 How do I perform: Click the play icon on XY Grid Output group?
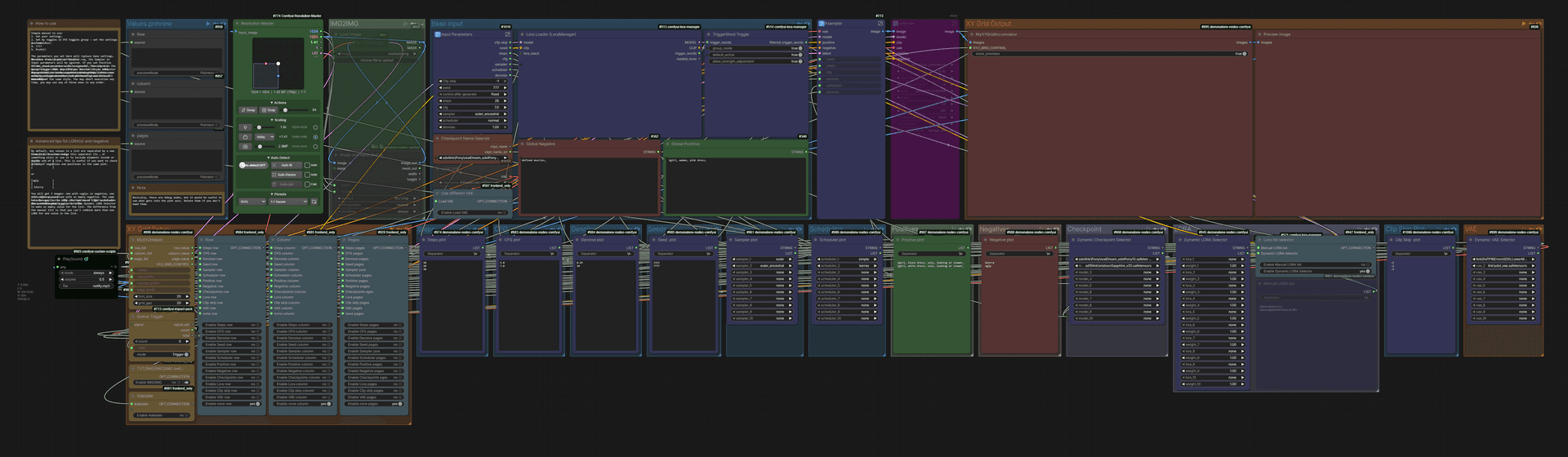pyautogui.click(x=1523, y=24)
